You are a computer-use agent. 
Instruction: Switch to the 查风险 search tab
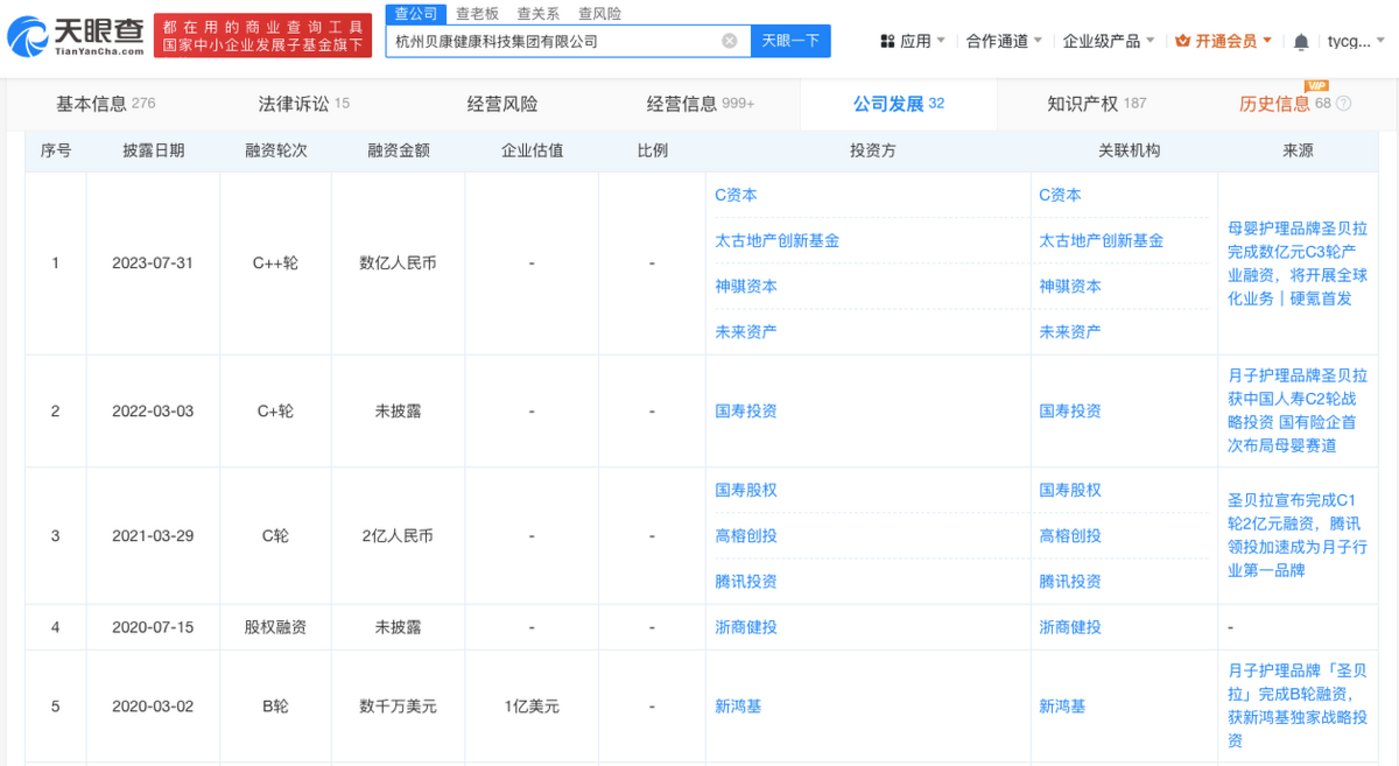(599, 14)
